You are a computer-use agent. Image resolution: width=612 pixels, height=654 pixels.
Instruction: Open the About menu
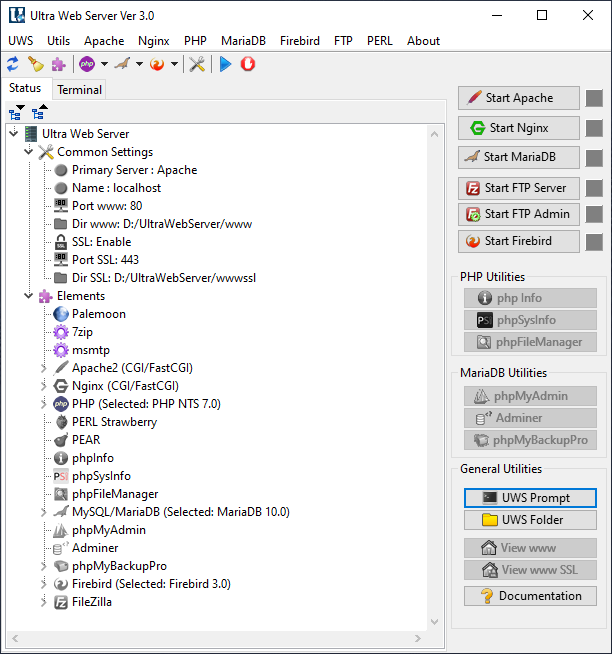click(423, 41)
